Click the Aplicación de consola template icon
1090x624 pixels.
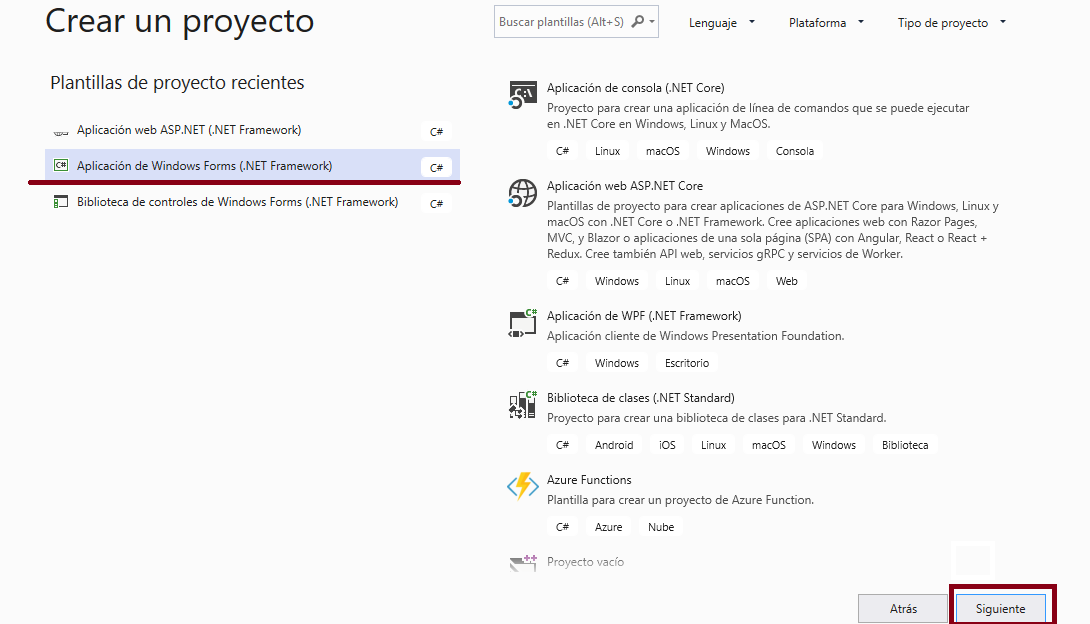click(523, 95)
